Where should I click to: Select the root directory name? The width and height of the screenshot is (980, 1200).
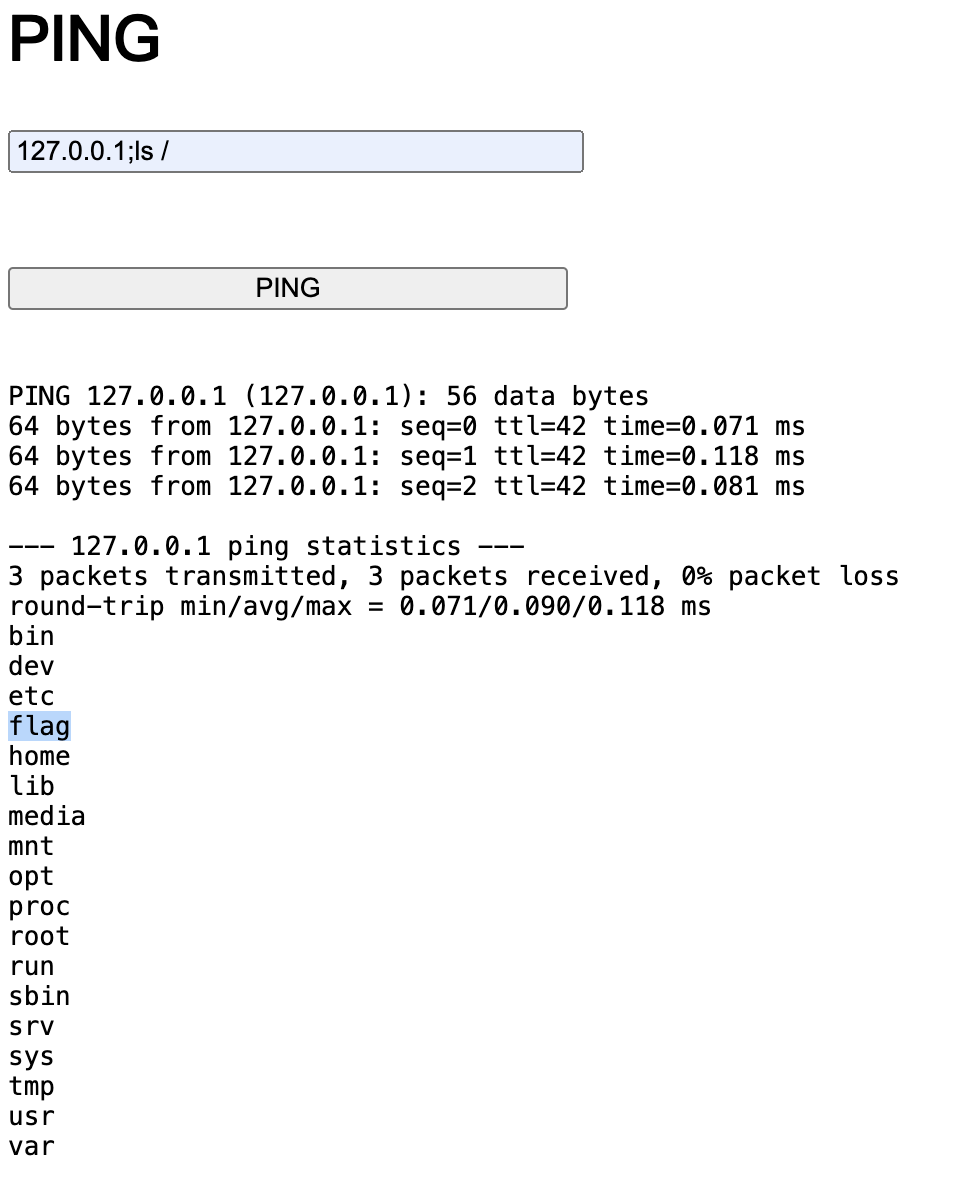[x=40, y=936]
